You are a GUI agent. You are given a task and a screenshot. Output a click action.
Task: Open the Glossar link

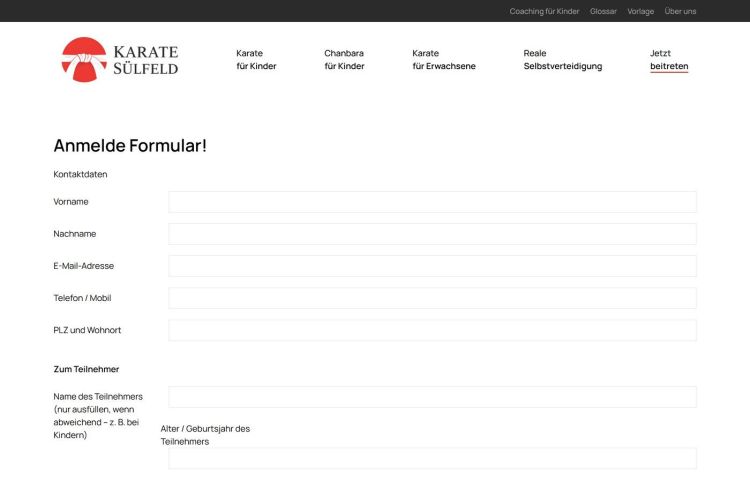point(603,11)
